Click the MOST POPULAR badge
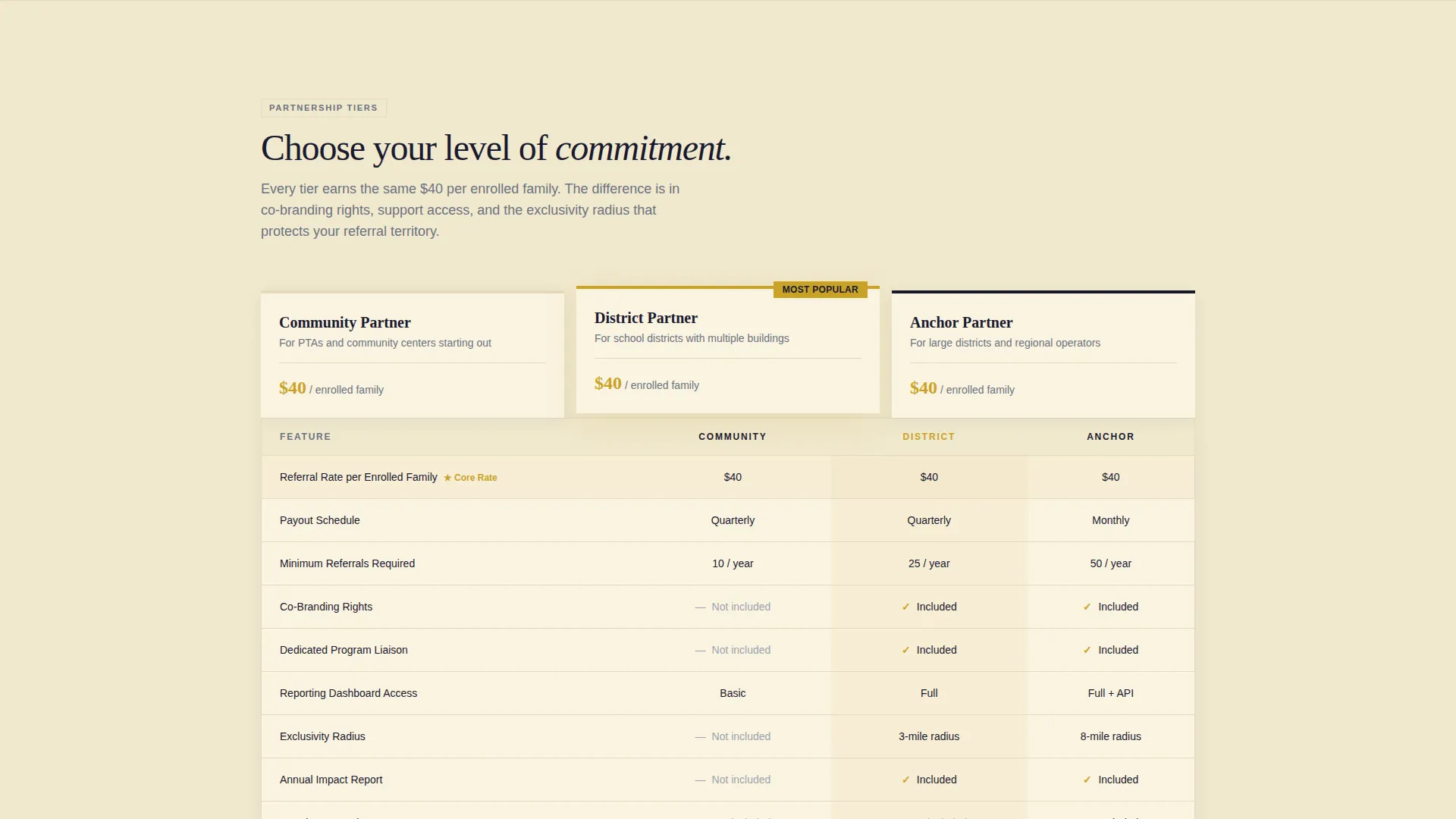1456x819 pixels. click(821, 290)
